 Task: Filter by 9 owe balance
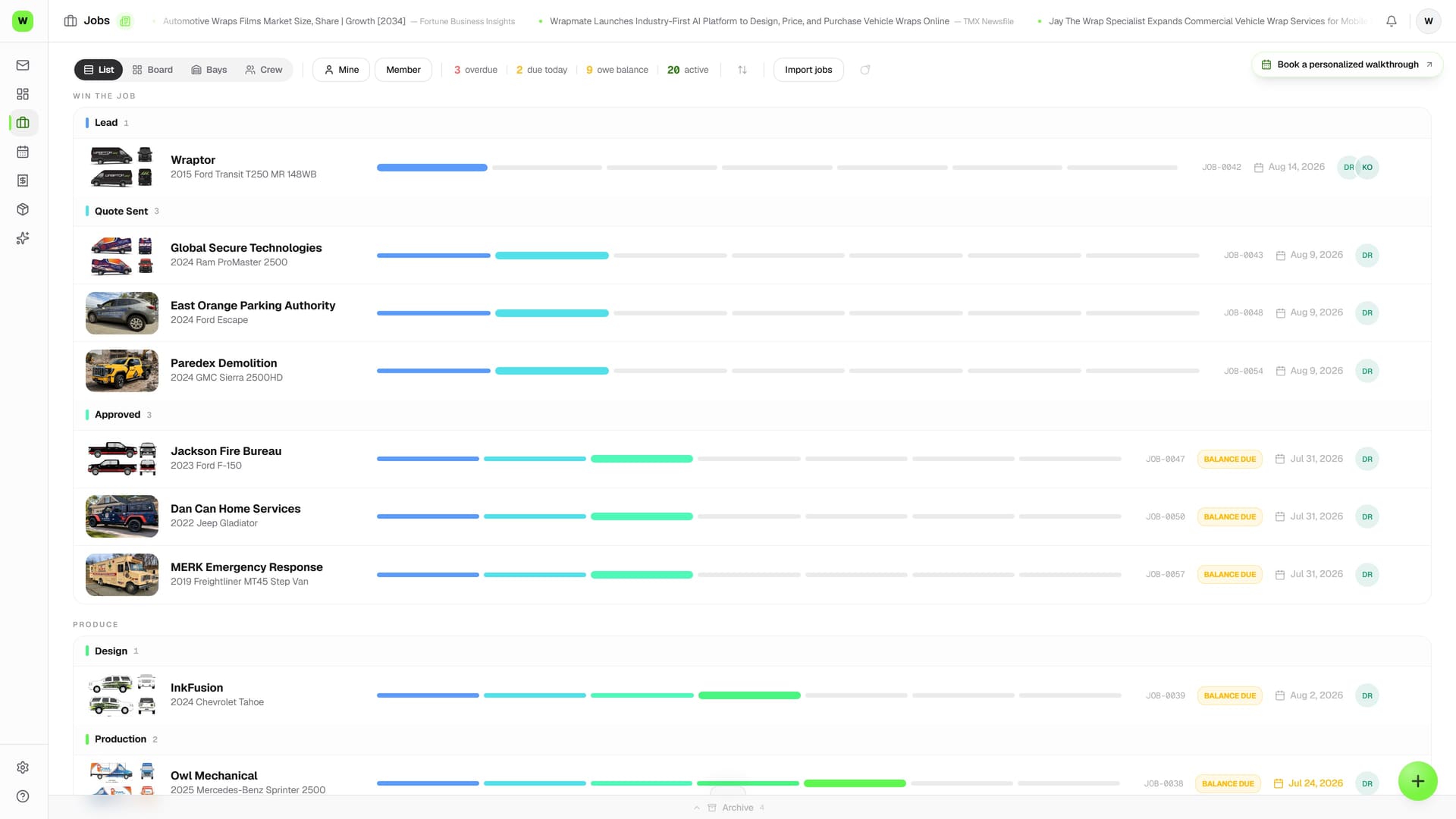coord(617,70)
